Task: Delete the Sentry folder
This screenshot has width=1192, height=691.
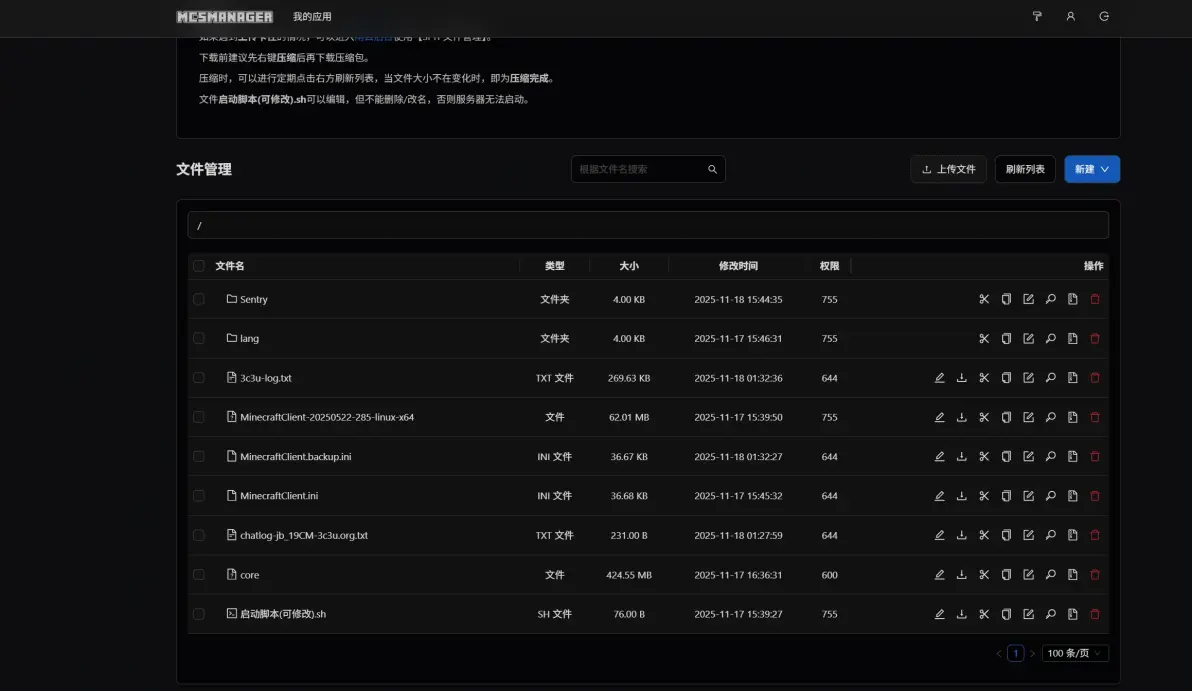Action: point(1095,300)
